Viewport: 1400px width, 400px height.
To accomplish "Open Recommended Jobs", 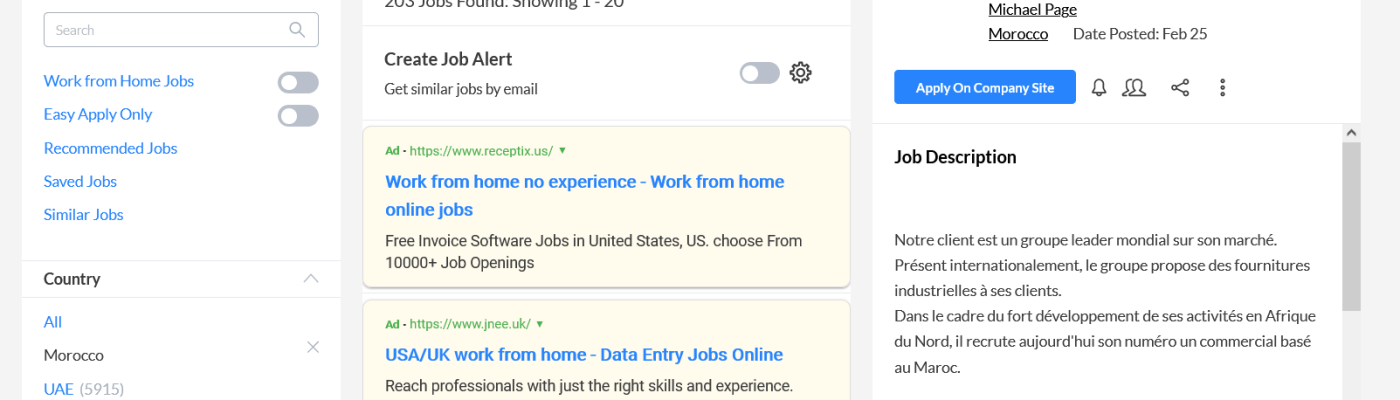I will tap(110, 148).
